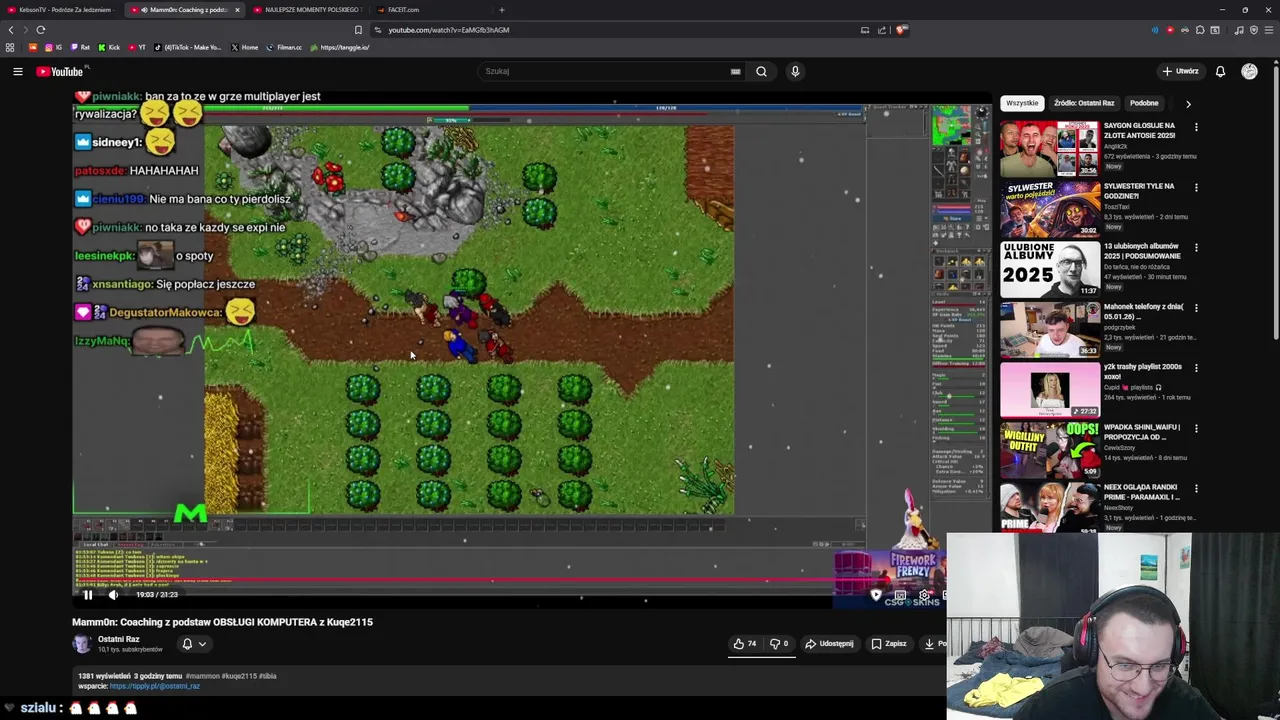The height and width of the screenshot is (720, 1280).
Task: Switch to NAJLEPSZE MOMENTY POLSKIEGO tab
Action: point(308,10)
